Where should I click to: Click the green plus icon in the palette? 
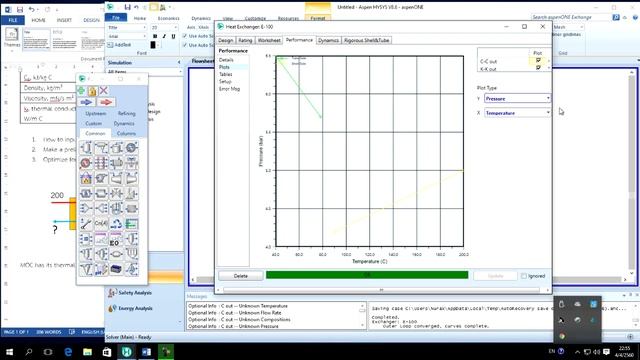[81, 90]
